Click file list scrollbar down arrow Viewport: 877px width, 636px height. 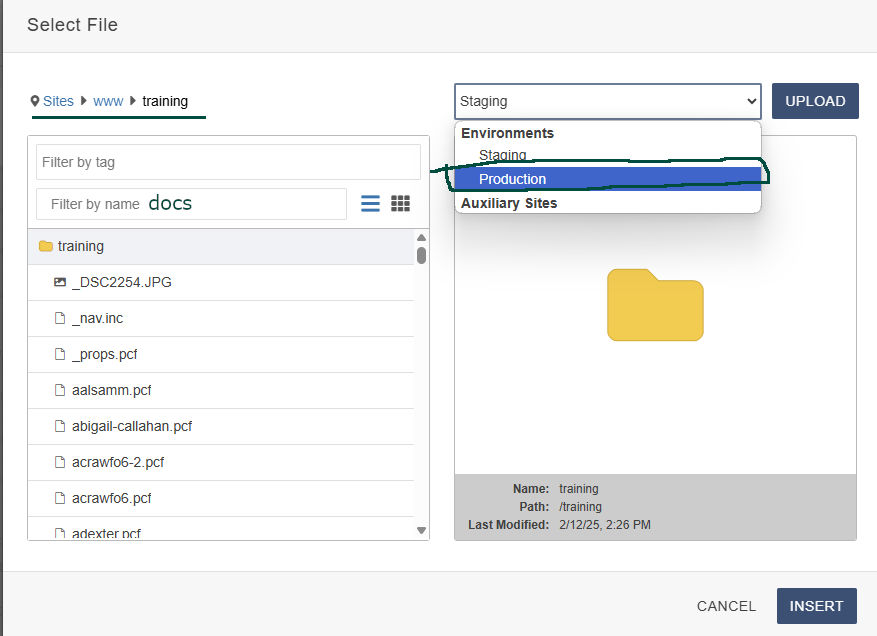click(x=422, y=530)
